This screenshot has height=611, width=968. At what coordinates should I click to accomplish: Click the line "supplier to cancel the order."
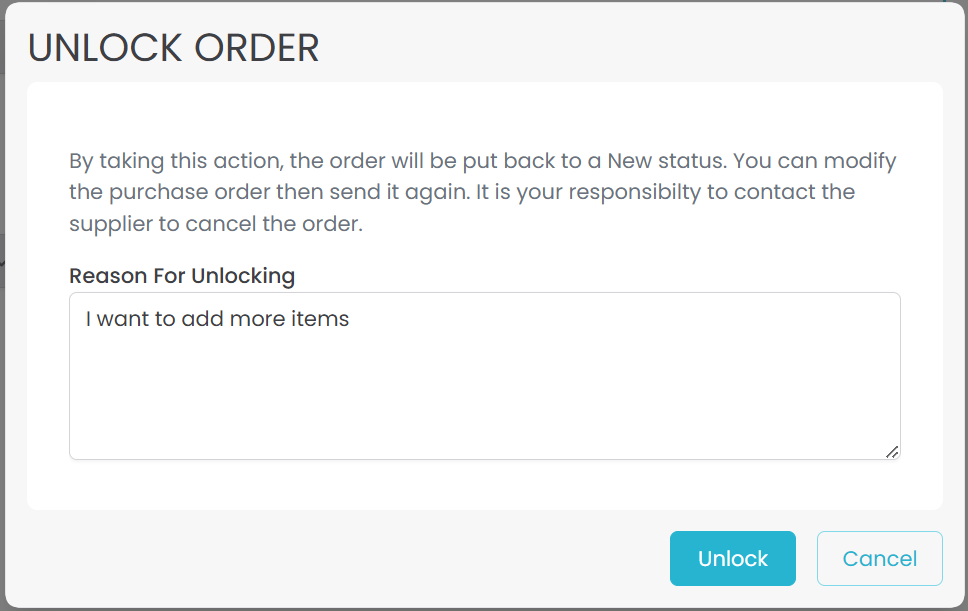(x=215, y=224)
